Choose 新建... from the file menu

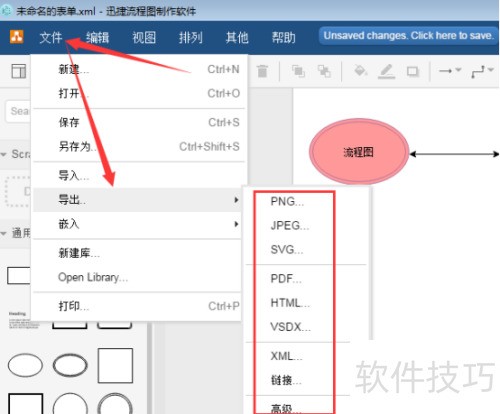139,69
